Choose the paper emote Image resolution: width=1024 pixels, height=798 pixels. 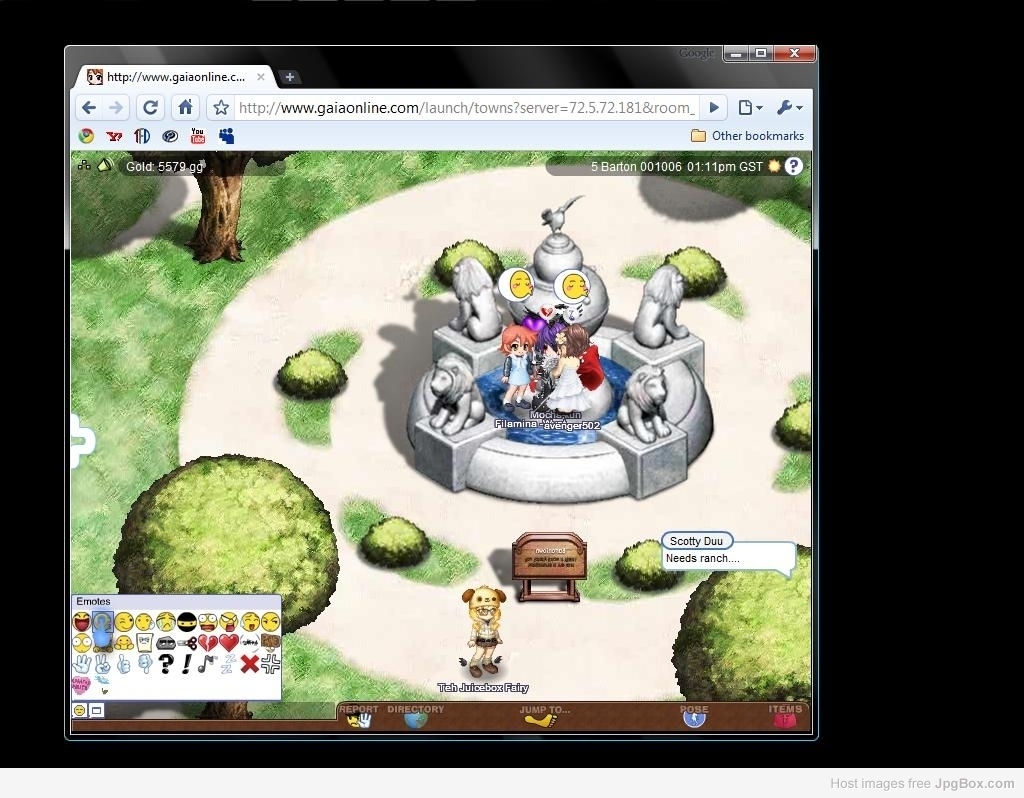click(144, 643)
